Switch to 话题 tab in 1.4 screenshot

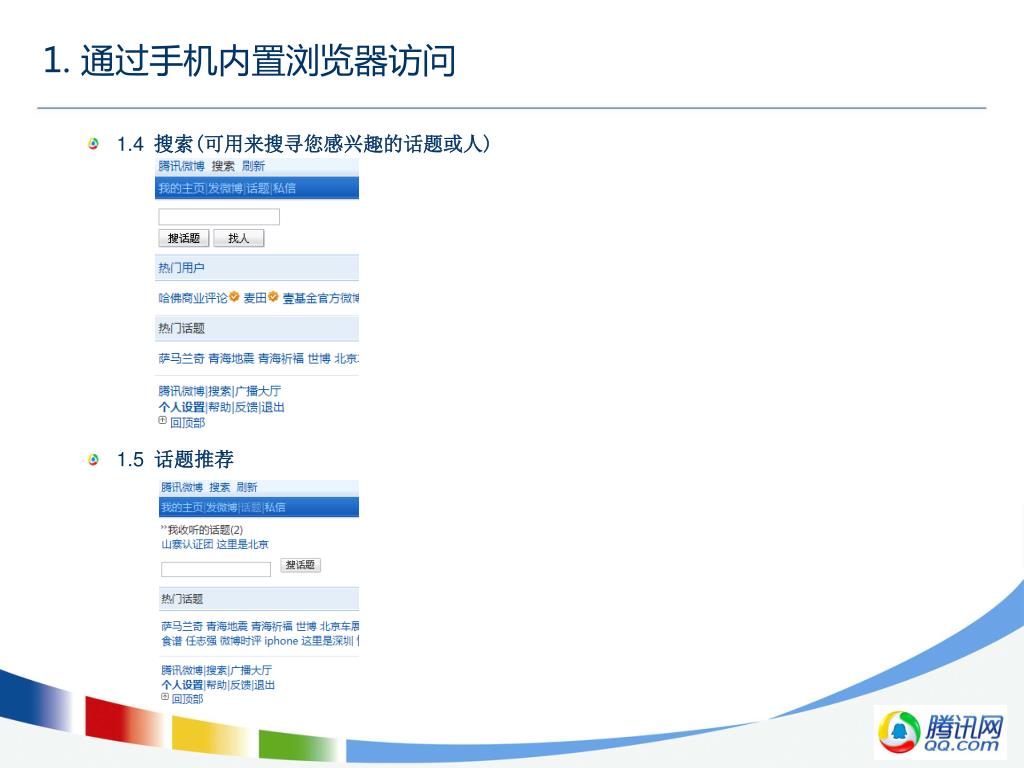click(257, 188)
